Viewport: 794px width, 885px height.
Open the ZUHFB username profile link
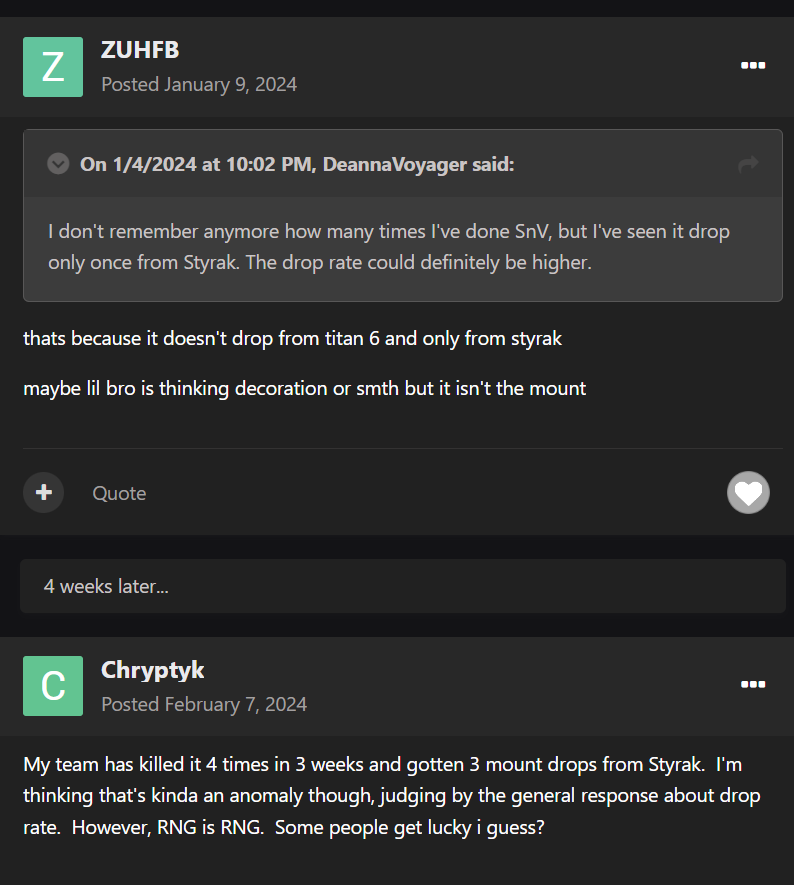140,50
